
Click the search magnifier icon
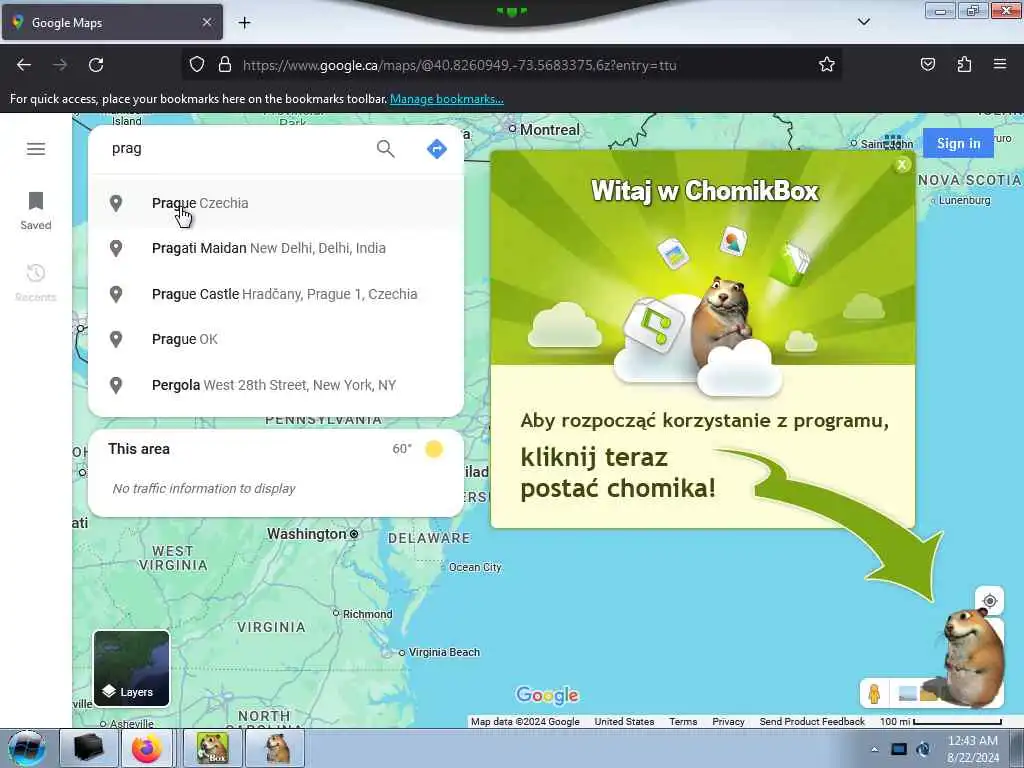(x=385, y=149)
